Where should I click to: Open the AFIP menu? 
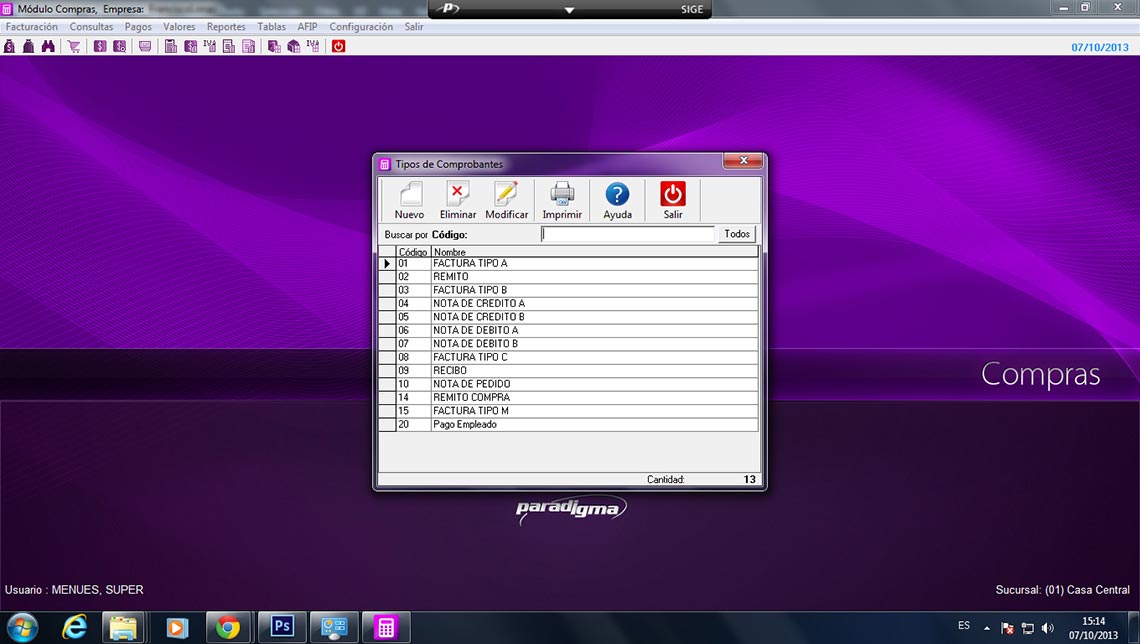point(307,27)
